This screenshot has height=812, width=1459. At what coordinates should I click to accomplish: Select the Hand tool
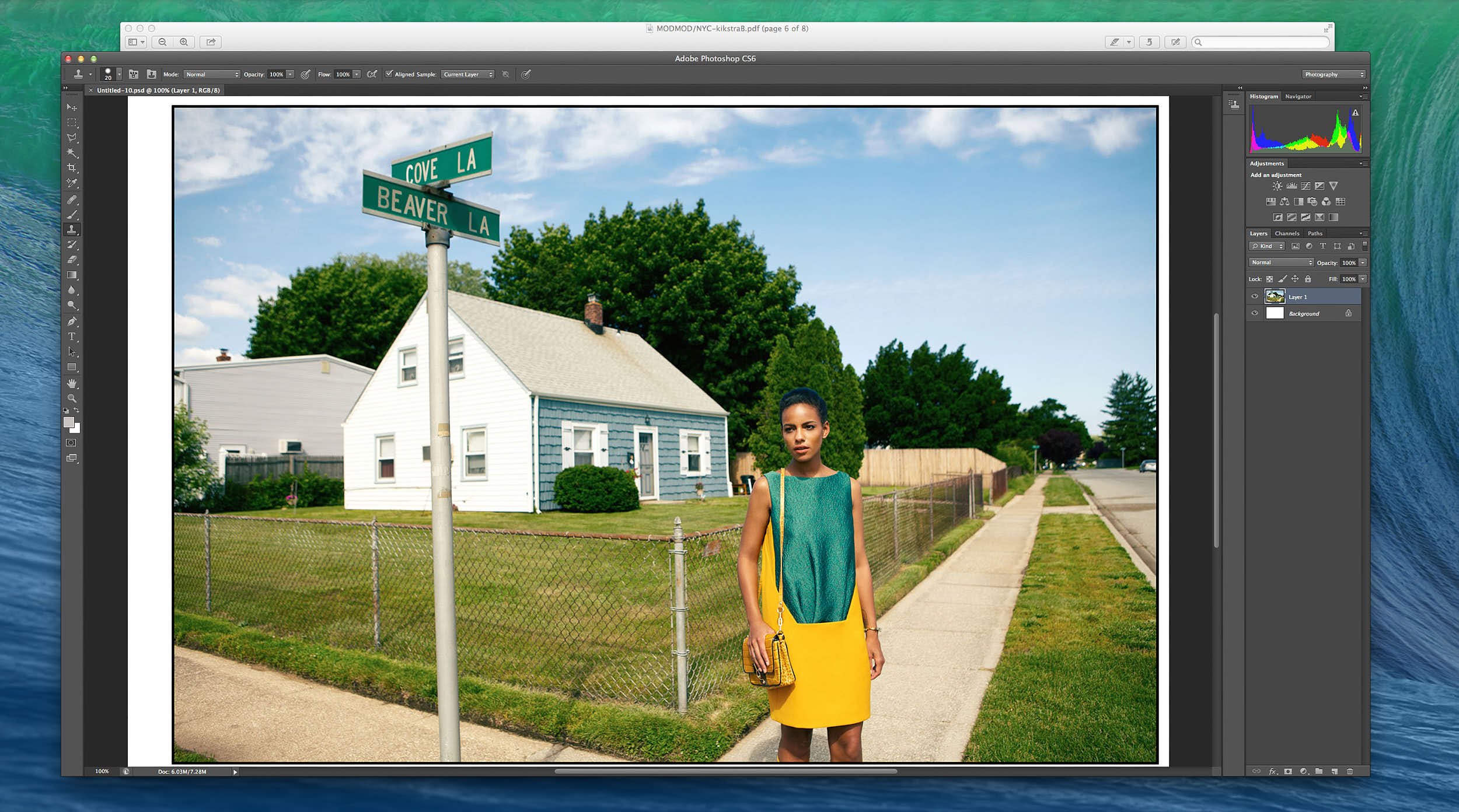tap(72, 384)
